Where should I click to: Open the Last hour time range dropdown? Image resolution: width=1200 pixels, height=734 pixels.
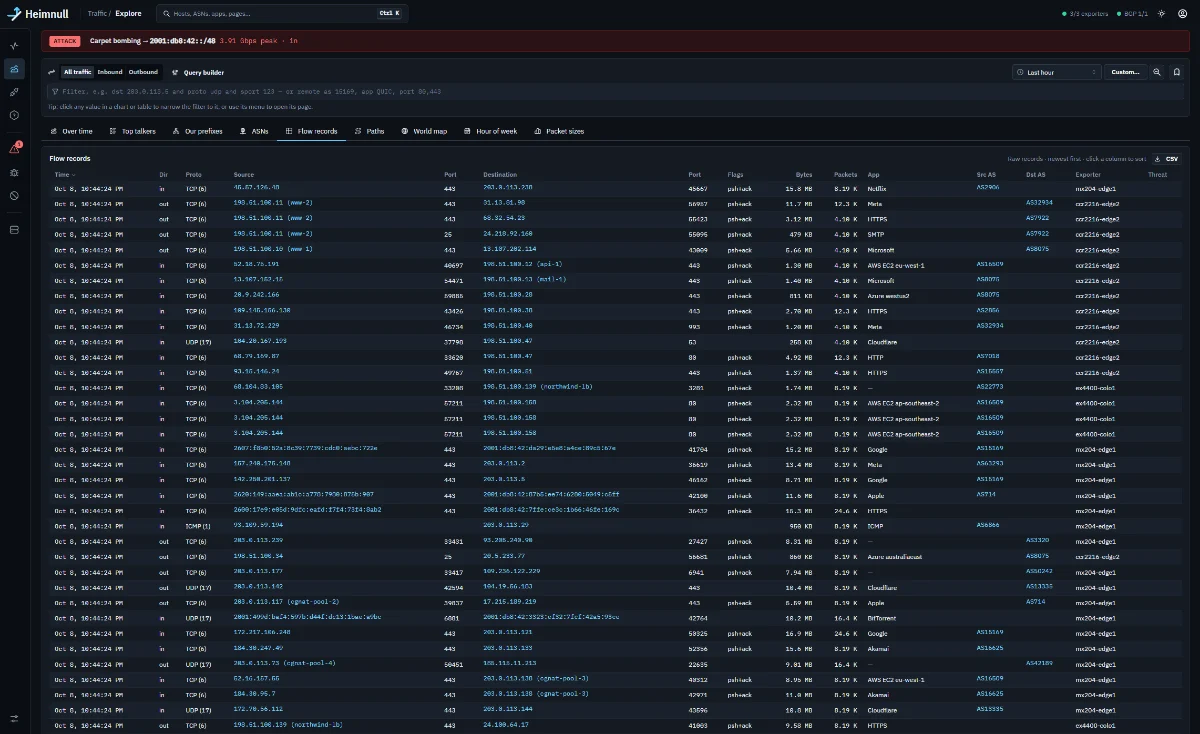pos(1056,72)
